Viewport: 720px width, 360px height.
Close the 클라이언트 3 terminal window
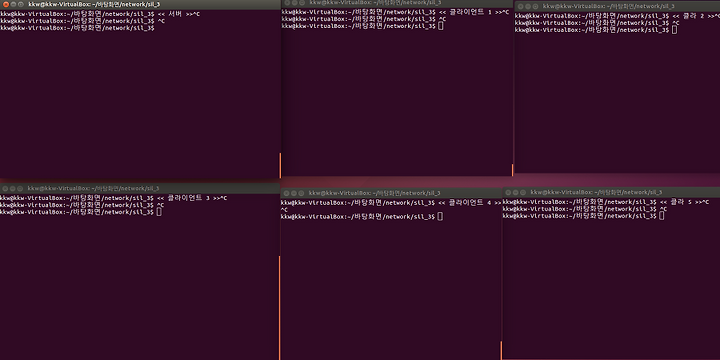pyautogui.click(x=6, y=189)
